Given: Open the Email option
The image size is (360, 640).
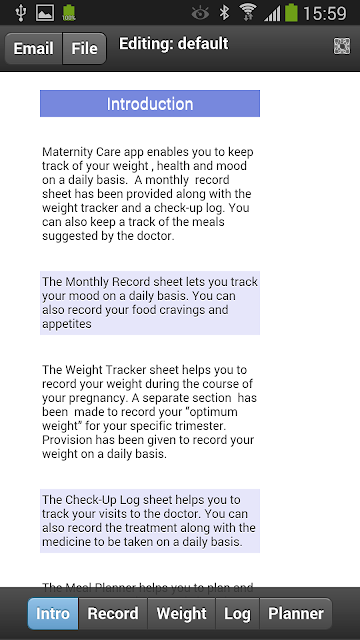Looking at the screenshot, I should 33,49.
